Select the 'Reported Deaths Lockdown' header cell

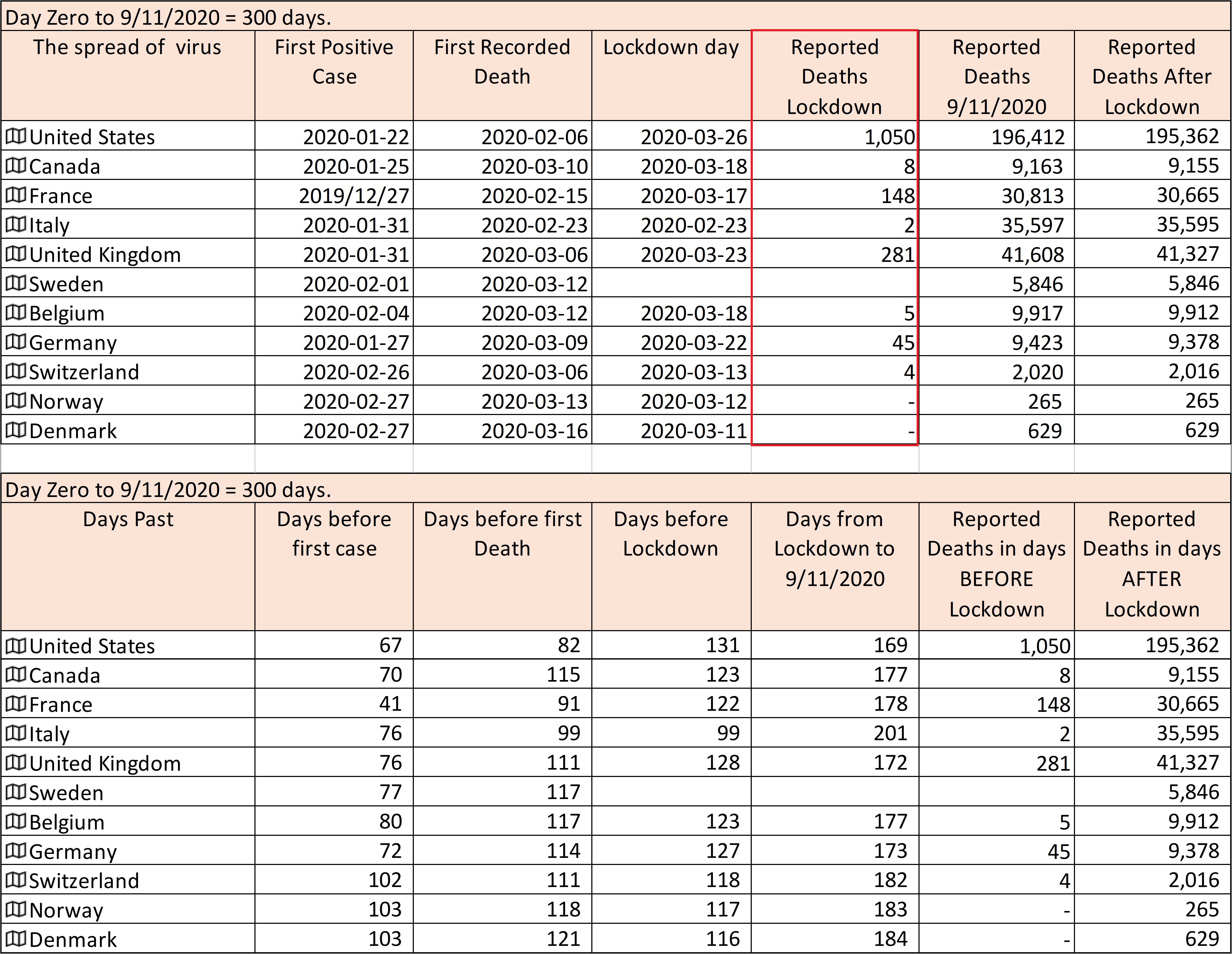point(835,76)
